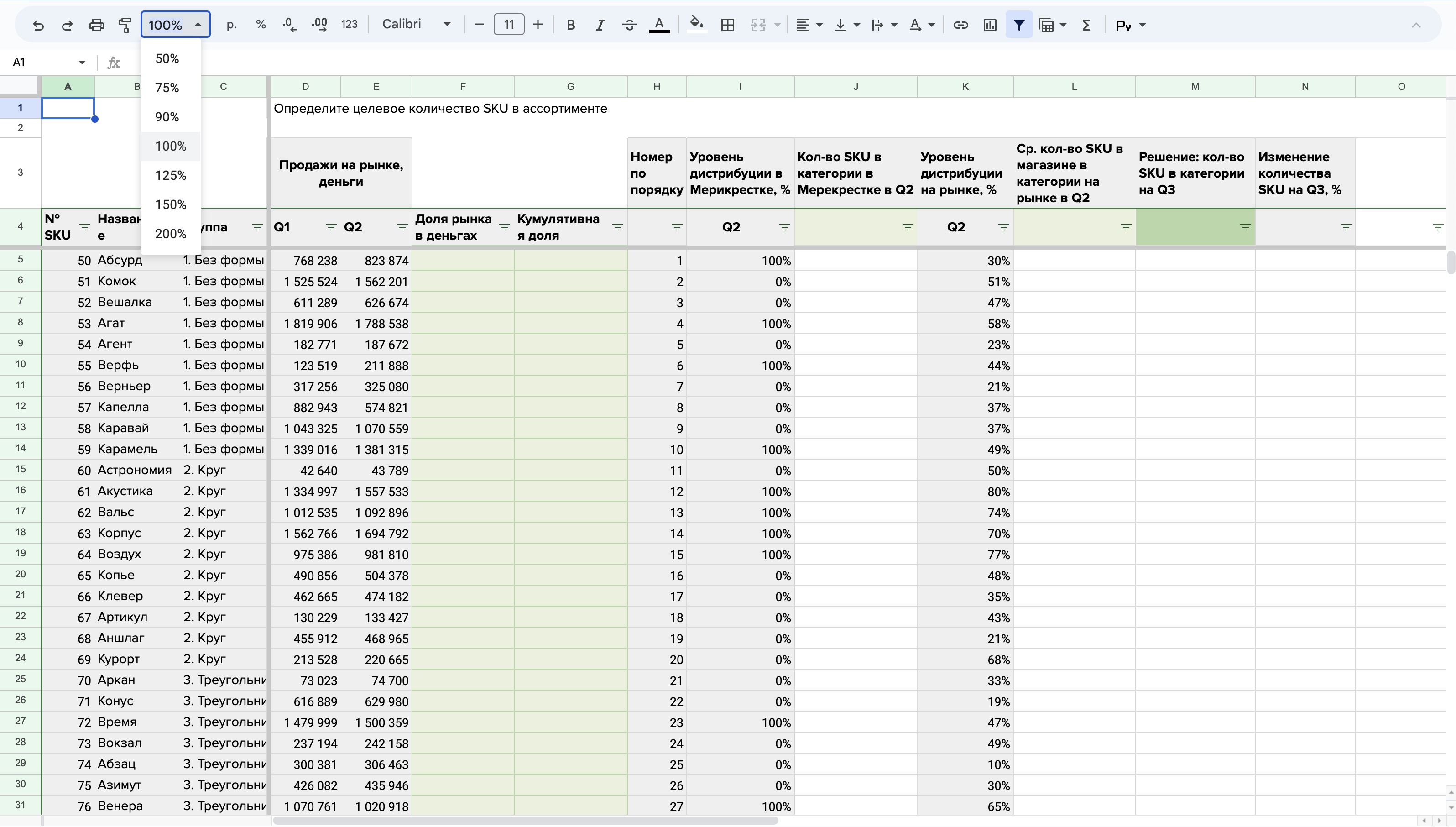Click the undo arrow icon
Viewport: 1456px width, 827px height.
[38, 25]
